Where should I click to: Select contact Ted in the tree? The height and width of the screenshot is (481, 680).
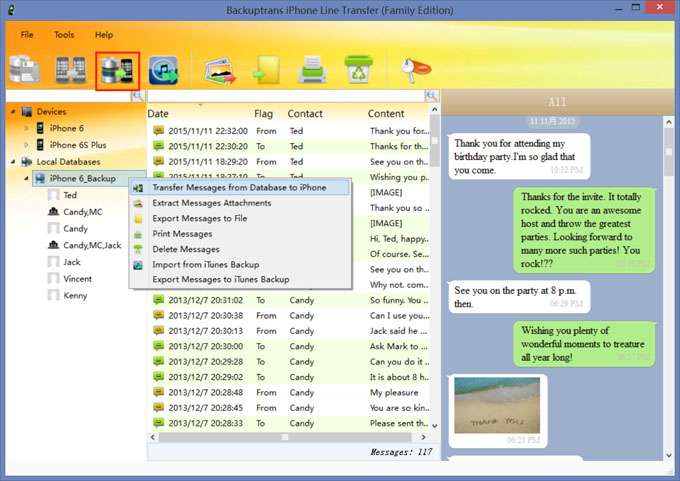click(x=70, y=195)
